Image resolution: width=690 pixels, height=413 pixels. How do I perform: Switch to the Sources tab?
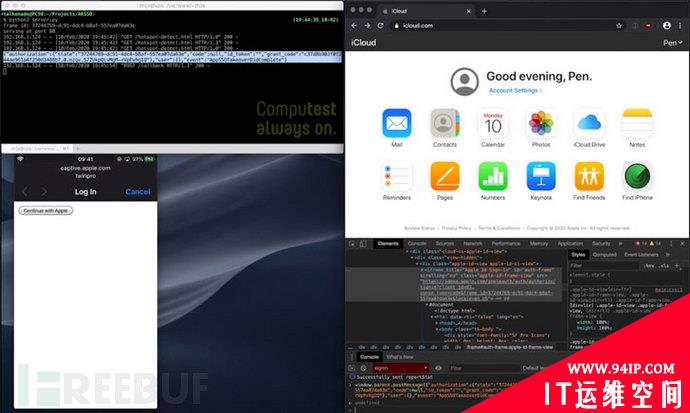(444, 243)
